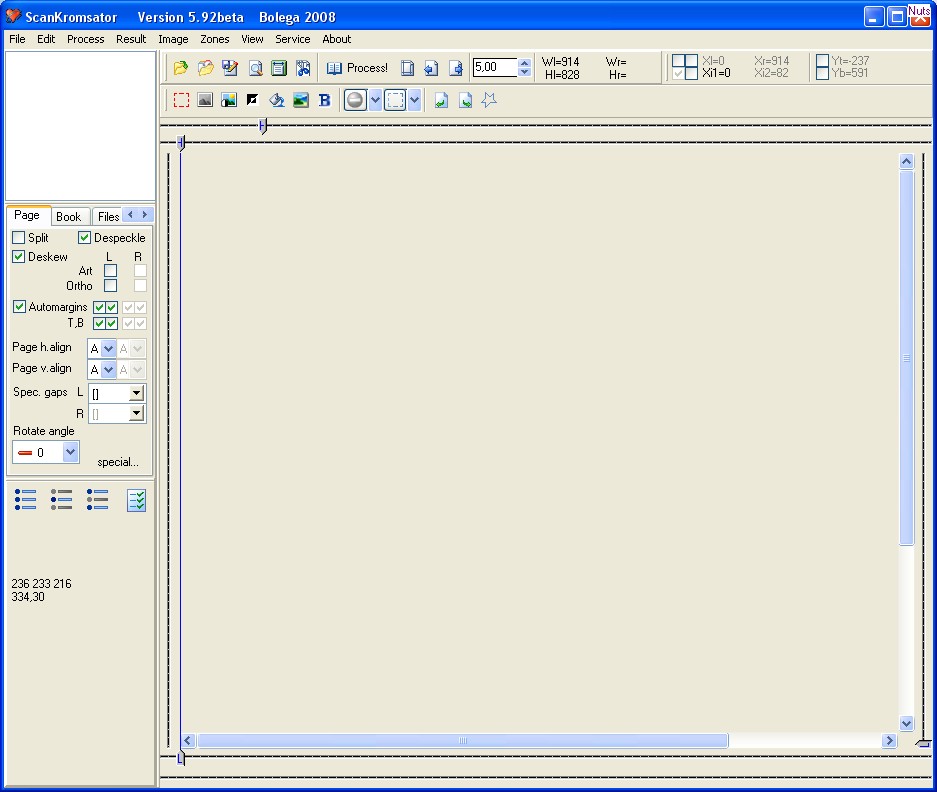Click the red dashed selection rectangle tool

pyautogui.click(x=181, y=100)
